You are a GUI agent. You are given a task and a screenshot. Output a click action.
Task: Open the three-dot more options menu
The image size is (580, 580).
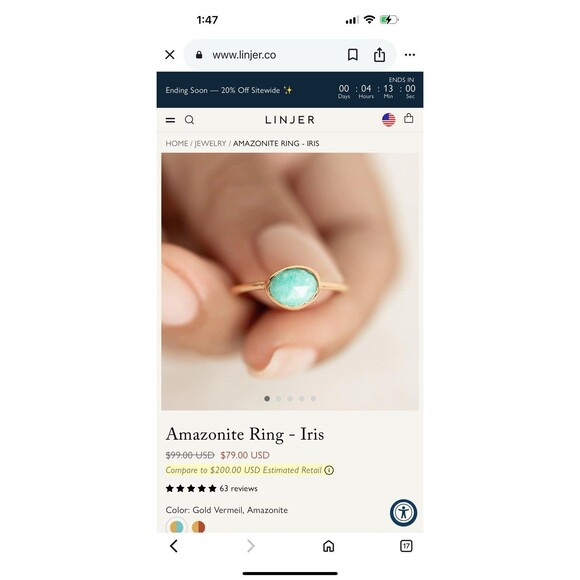[x=409, y=55]
